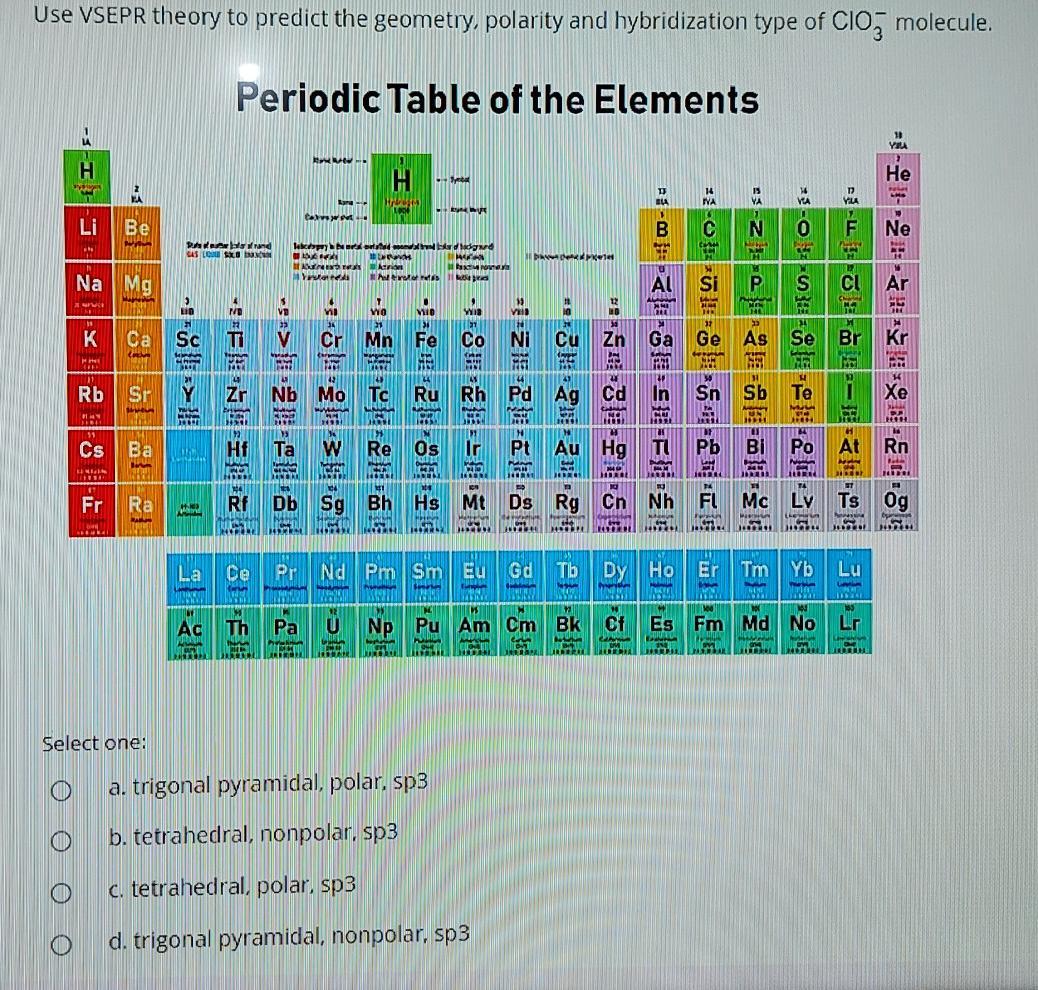The width and height of the screenshot is (1038, 990).
Task: Click the 'Periodic Table of the Elements' title
Action: [497, 99]
